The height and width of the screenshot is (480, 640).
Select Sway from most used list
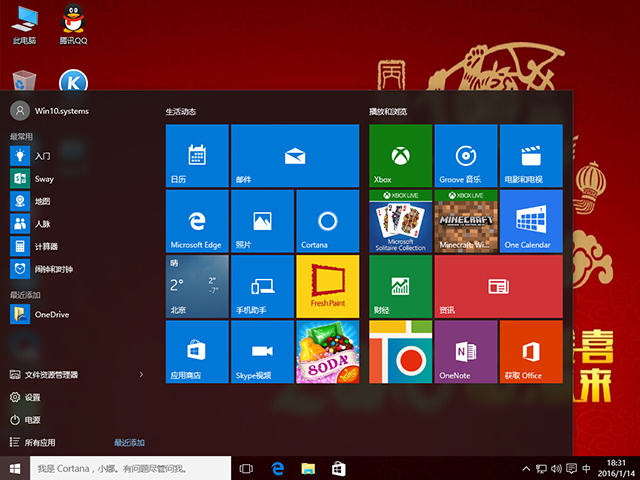click(44, 178)
